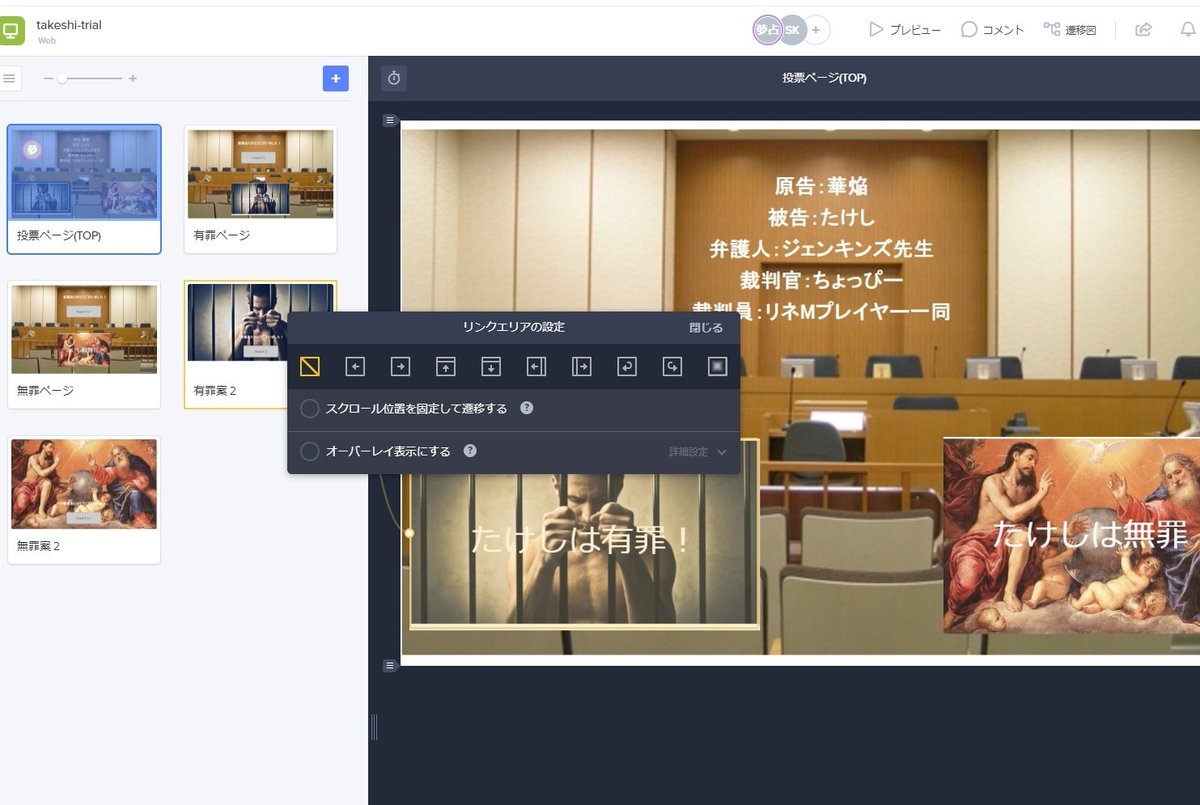Click the timer icon on canvas toolbar
This screenshot has width=1200, height=805.
394,78
